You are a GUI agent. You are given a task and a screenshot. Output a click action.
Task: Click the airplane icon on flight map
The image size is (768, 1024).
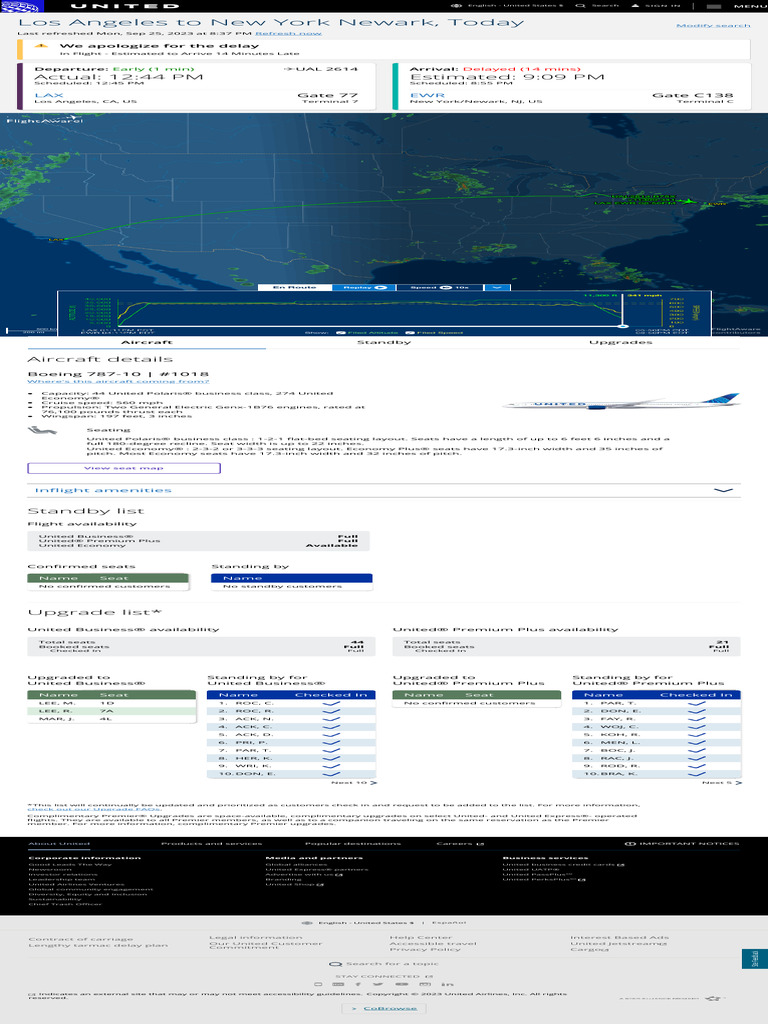coord(688,201)
